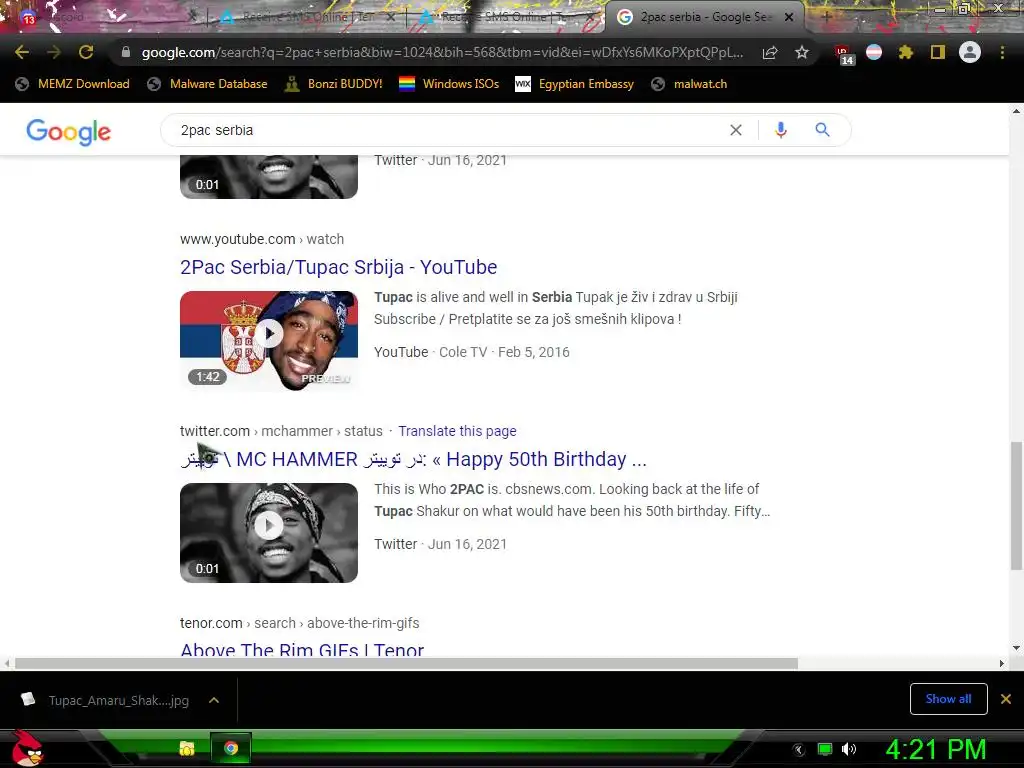
Task: Open the Angry Birds start button
Action: [x=27, y=748]
